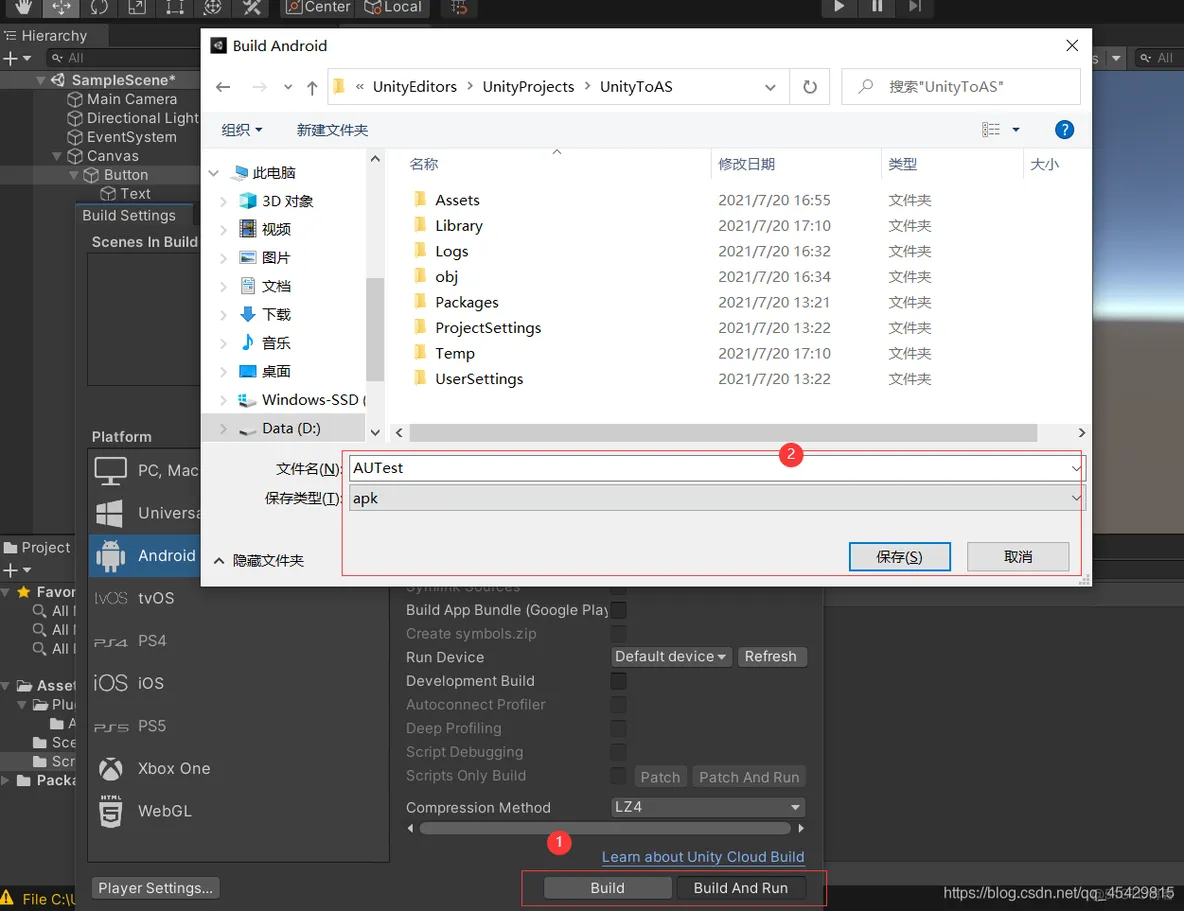The image size is (1184, 911).
Task: Select the Scale tool in Unity toolbar
Action: (137, 8)
